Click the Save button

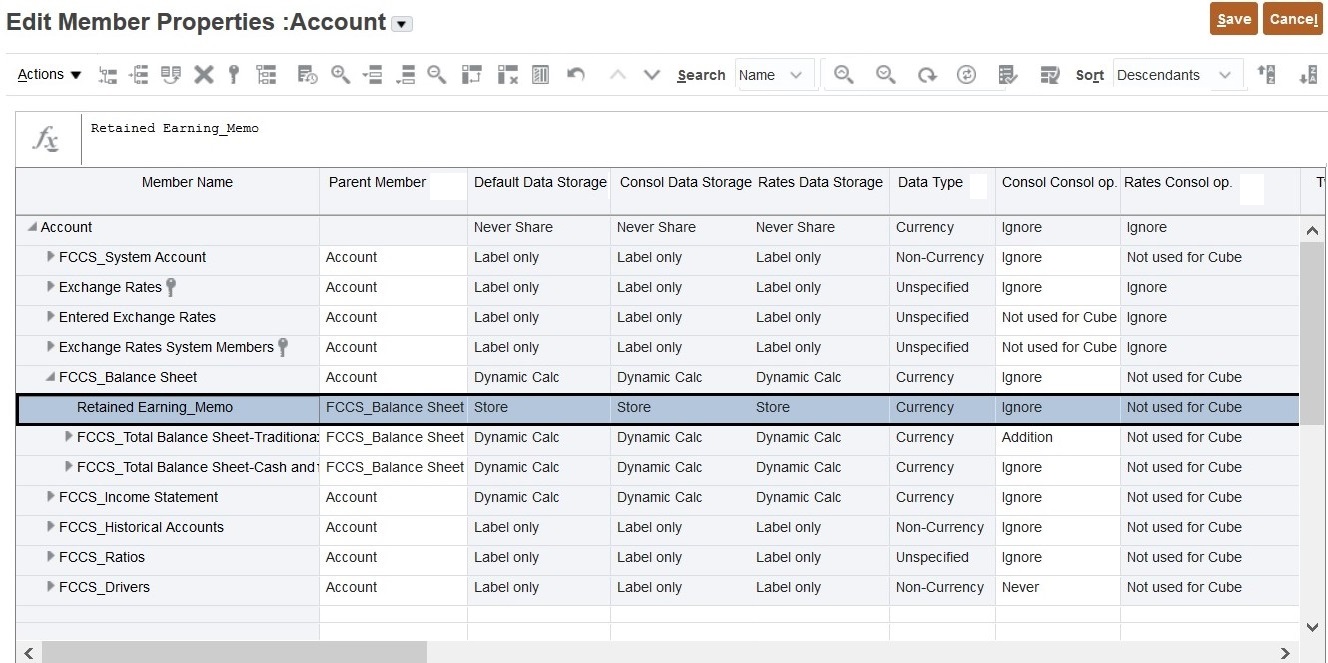[x=1233, y=19]
